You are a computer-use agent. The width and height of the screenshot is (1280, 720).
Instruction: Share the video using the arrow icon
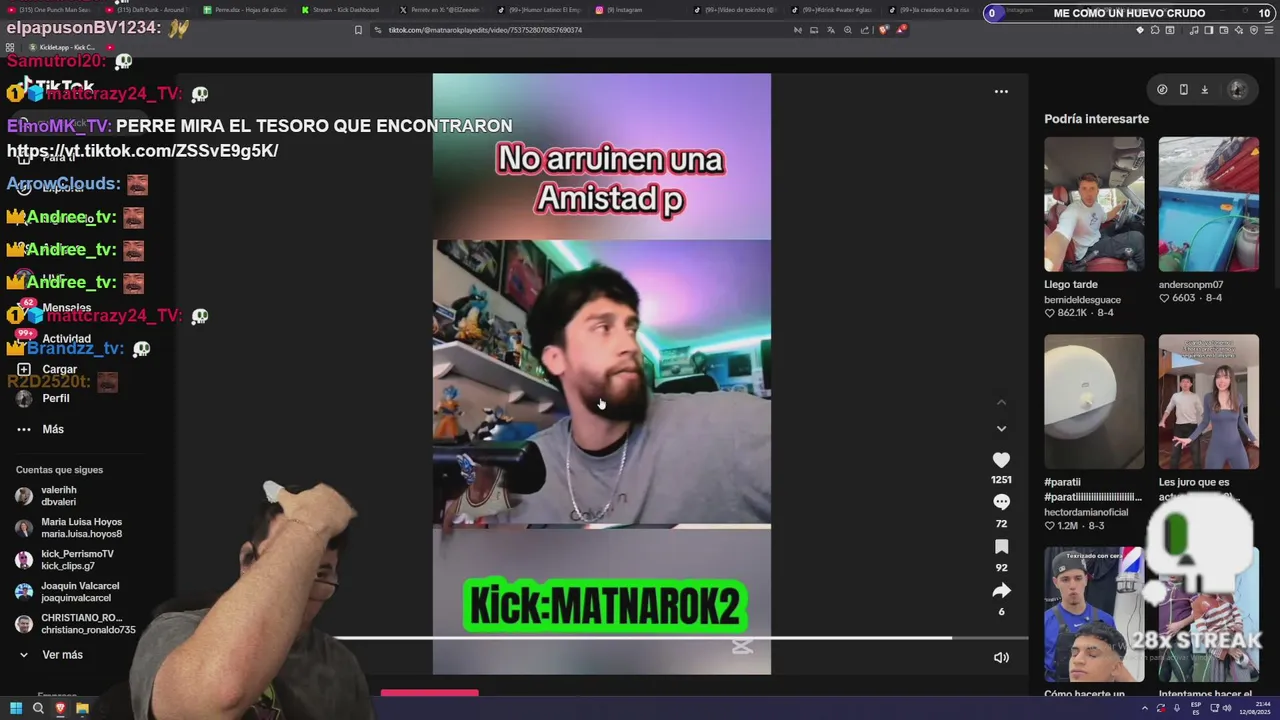click(1001, 590)
